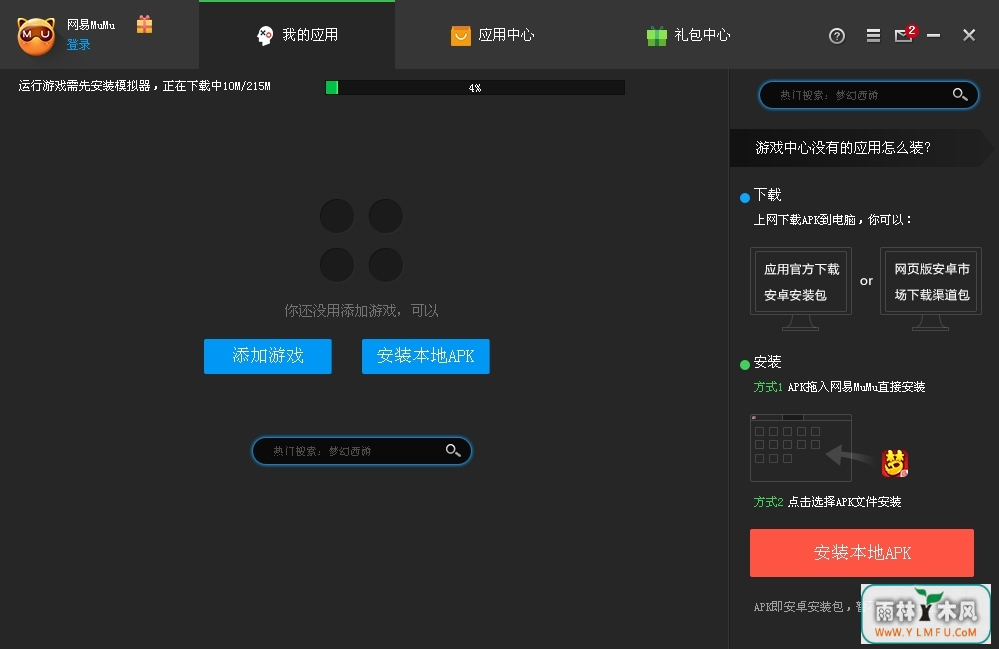This screenshot has height=649, width=999.
Task: Click the emulator download progress bar
Action: [475, 87]
